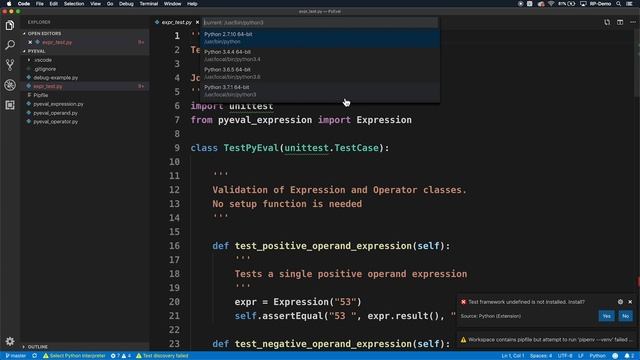Viewport: 640px width, 360px height.
Task: Open errors and warnings count in status bar
Action: click(x=121, y=356)
